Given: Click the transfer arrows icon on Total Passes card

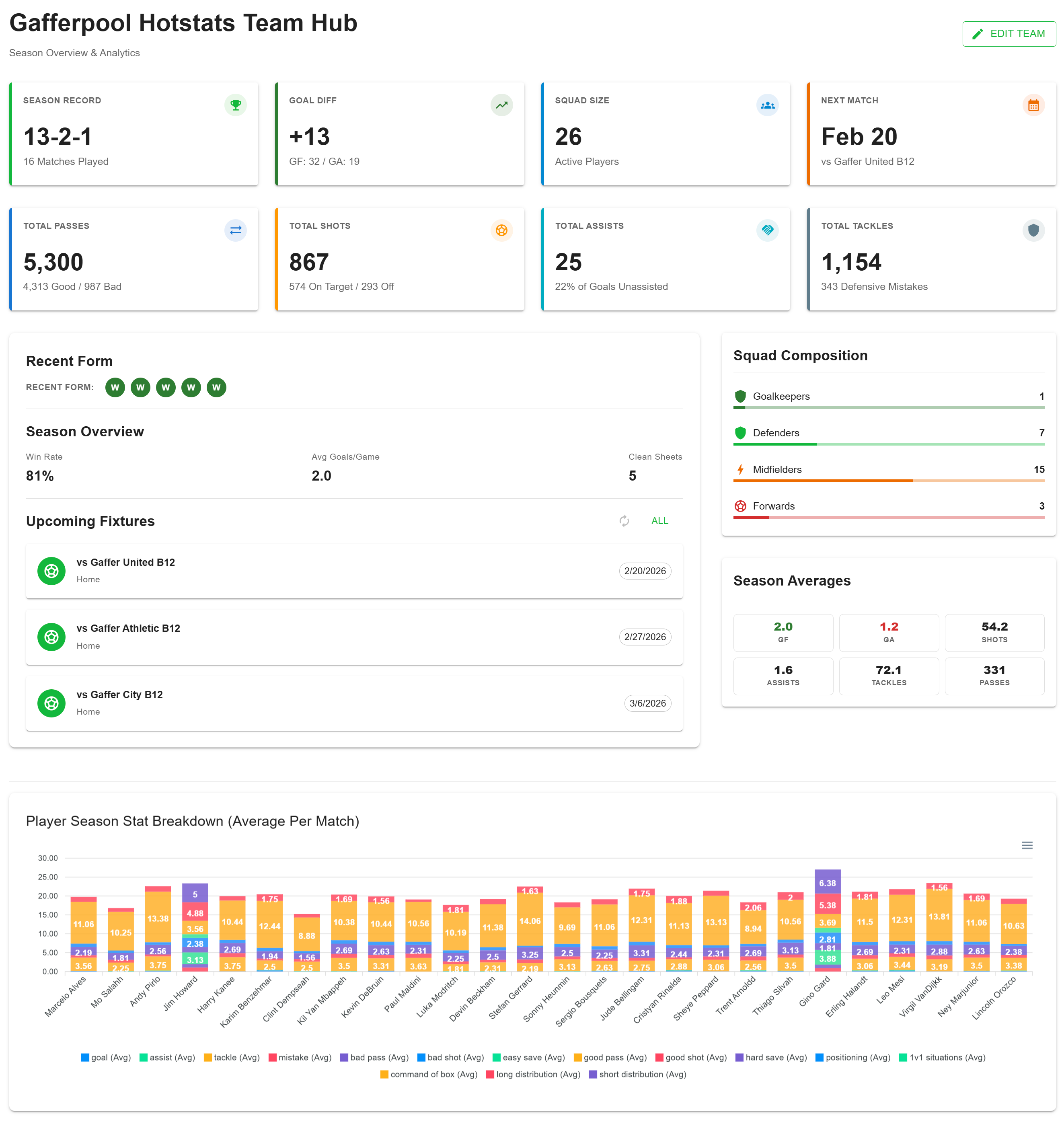Looking at the screenshot, I should click(236, 230).
